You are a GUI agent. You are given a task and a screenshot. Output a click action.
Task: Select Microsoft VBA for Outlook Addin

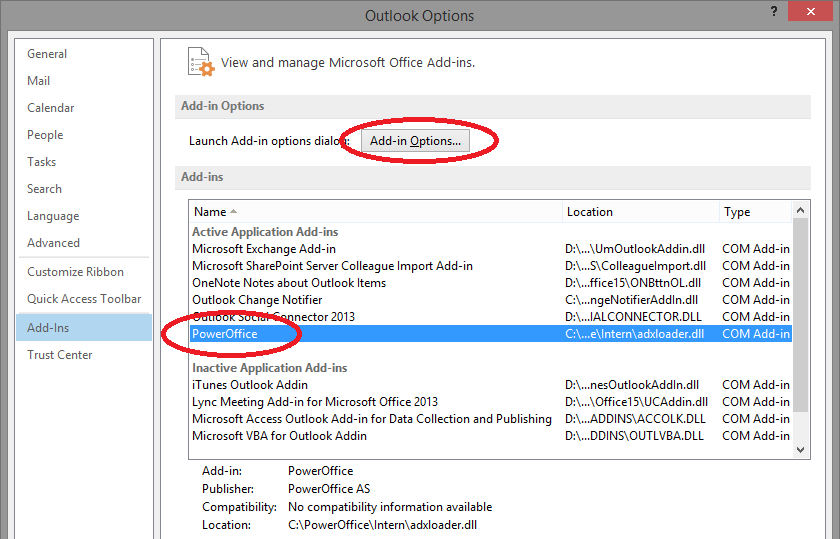pos(490,436)
